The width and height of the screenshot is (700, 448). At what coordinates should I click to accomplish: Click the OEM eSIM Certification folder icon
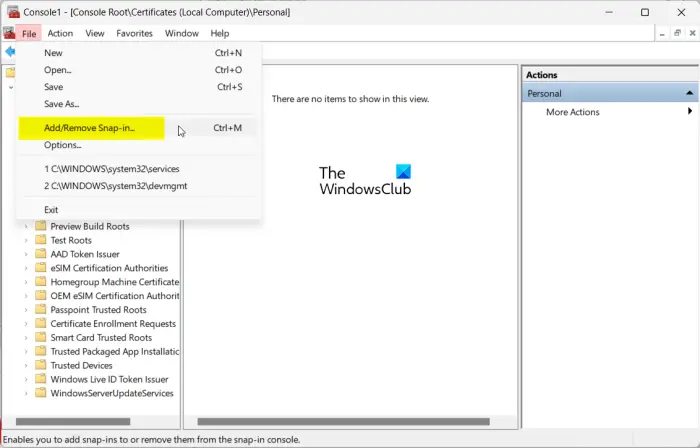click(41, 295)
